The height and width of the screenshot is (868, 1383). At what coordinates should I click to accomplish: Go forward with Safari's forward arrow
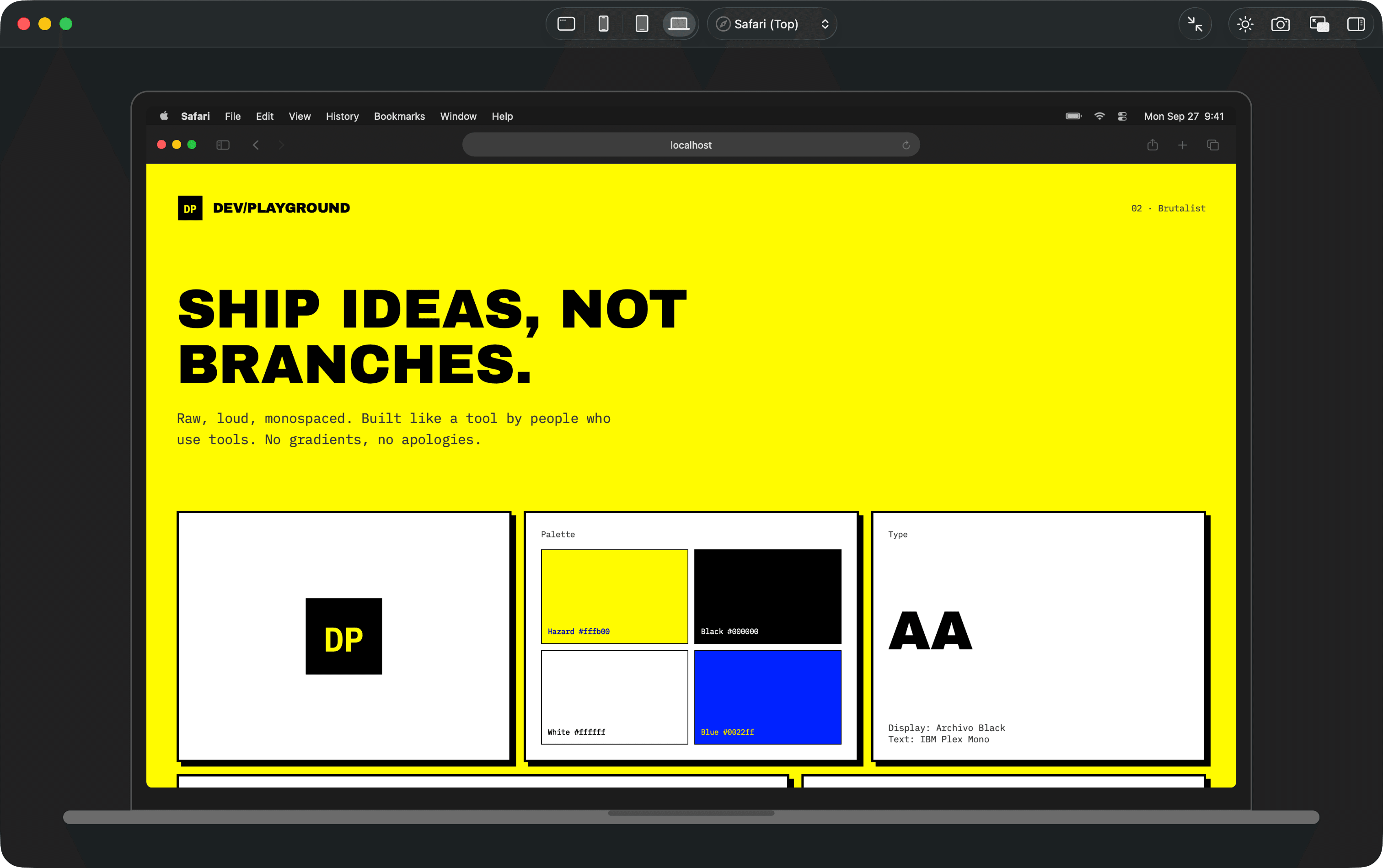[x=281, y=145]
